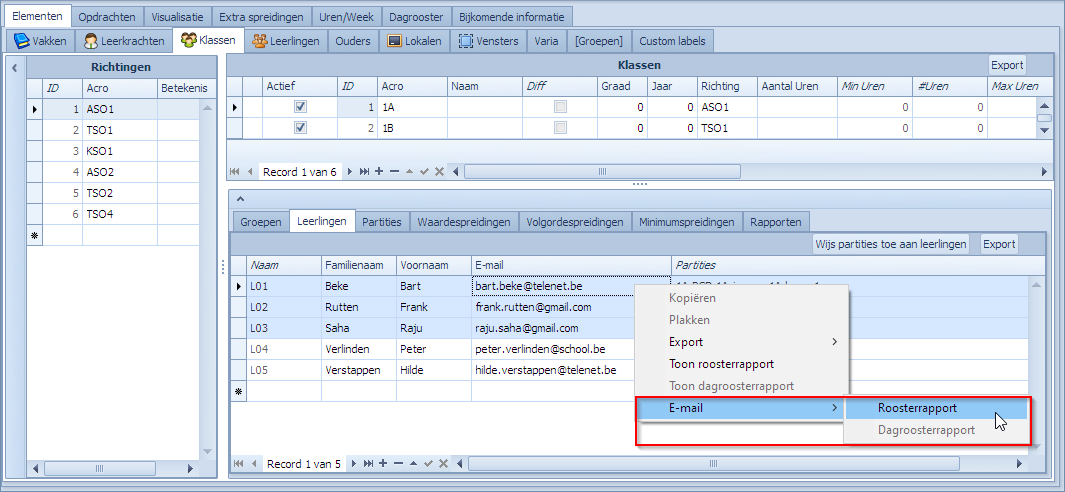Choose Roosterrapport in E-mail submenu
The width and height of the screenshot is (1065, 492).
936,408
